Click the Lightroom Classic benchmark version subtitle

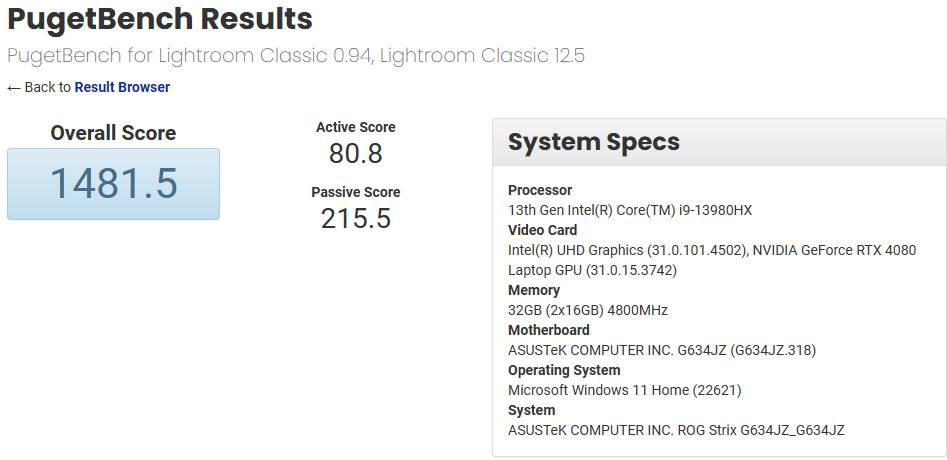295,55
